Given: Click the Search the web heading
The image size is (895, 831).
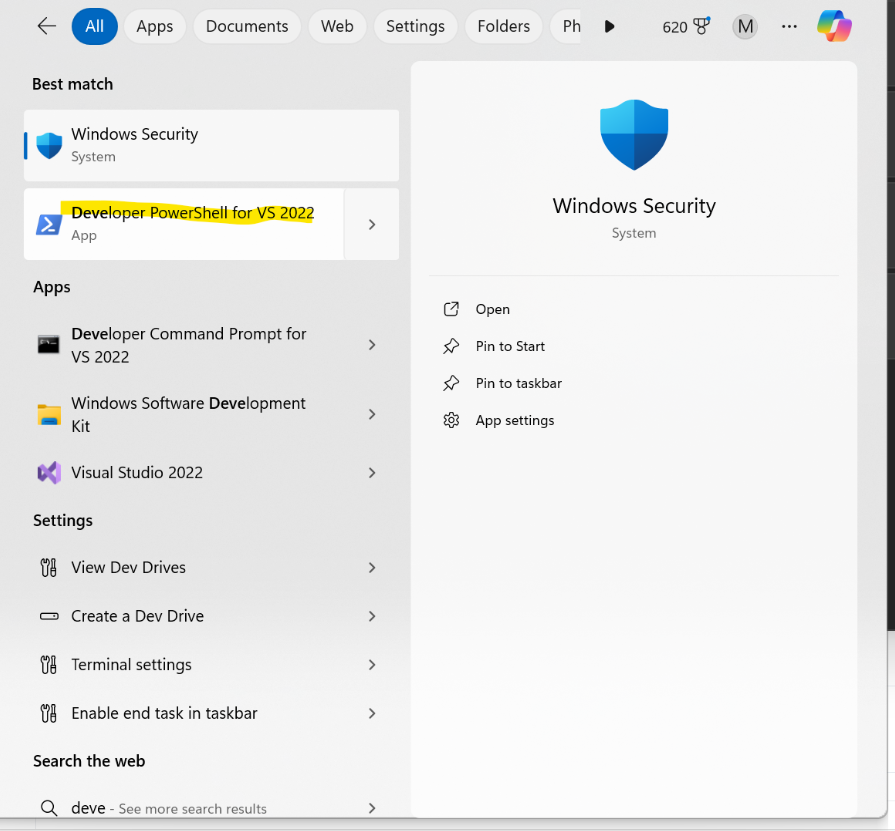Looking at the screenshot, I should pyautogui.click(x=89, y=761).
